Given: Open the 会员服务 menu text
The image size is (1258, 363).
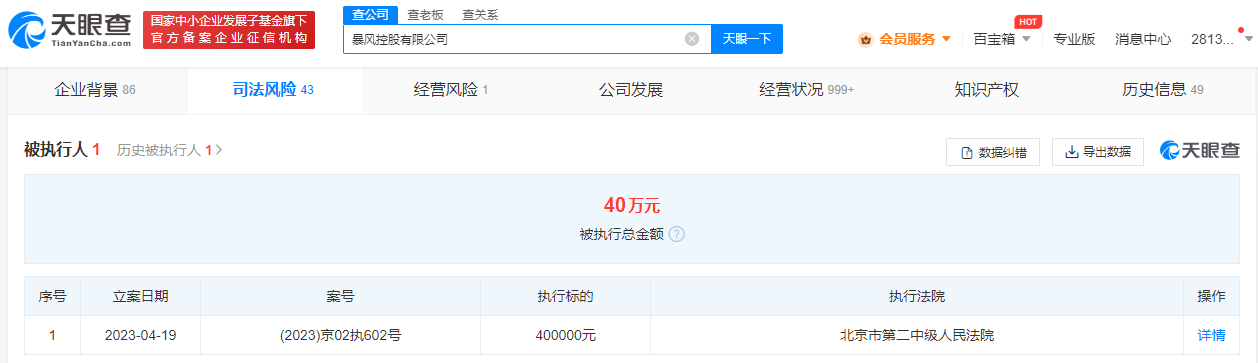Looking at the screenshot, I should [x=907, y=39].
